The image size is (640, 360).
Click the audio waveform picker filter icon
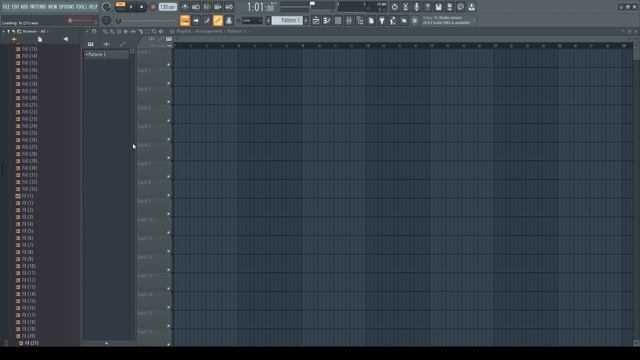[x=107, y=44]
